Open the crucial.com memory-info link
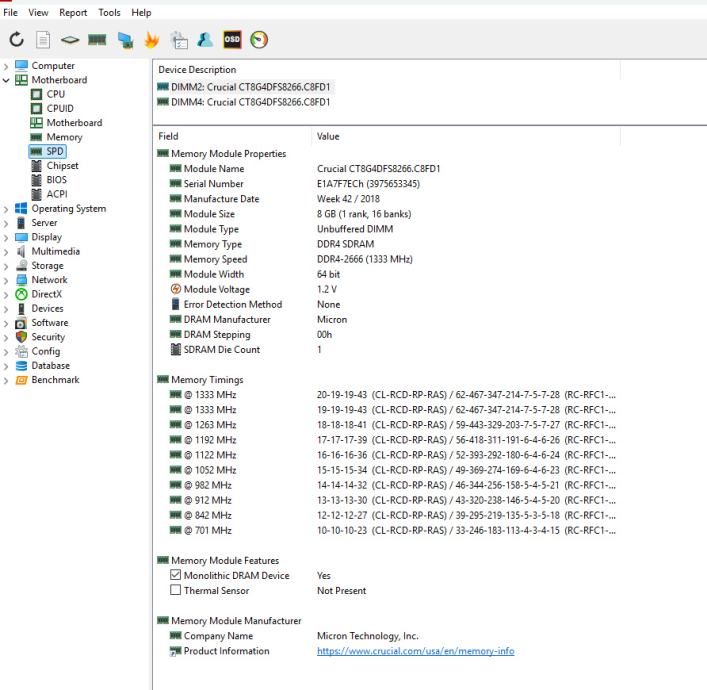 415,651
